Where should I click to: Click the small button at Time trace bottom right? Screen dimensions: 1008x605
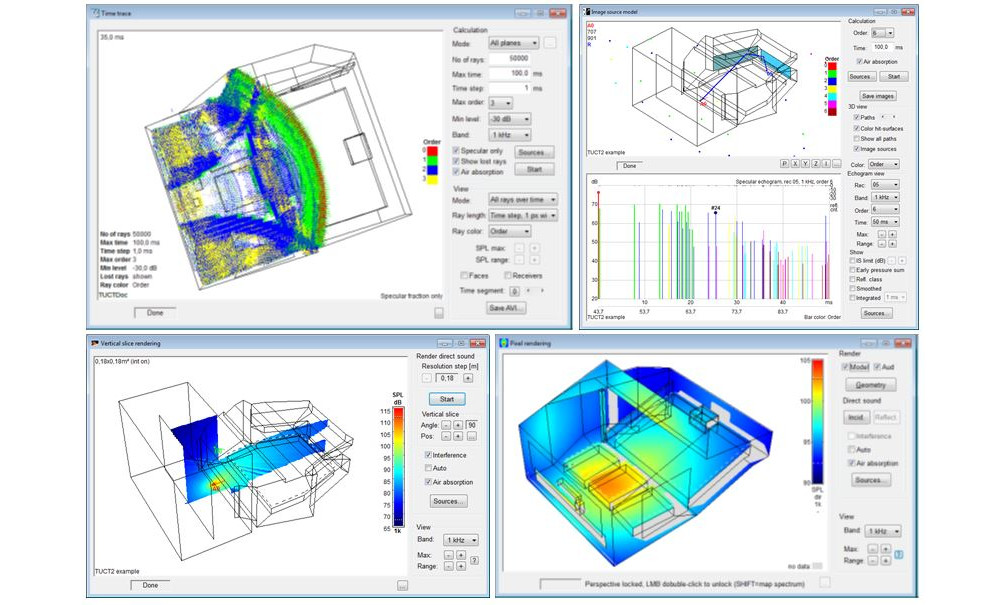(438, 313)
